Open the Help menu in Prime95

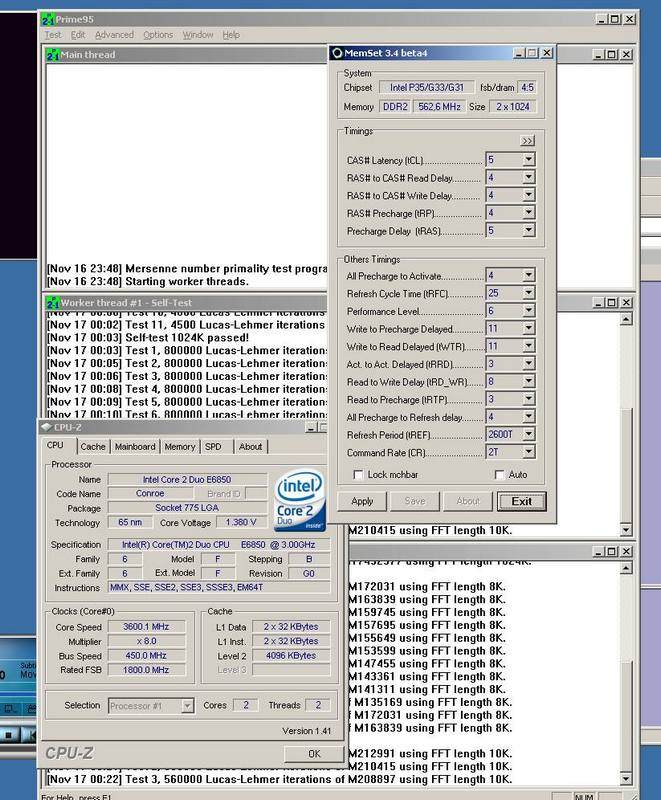pos(231,35)
